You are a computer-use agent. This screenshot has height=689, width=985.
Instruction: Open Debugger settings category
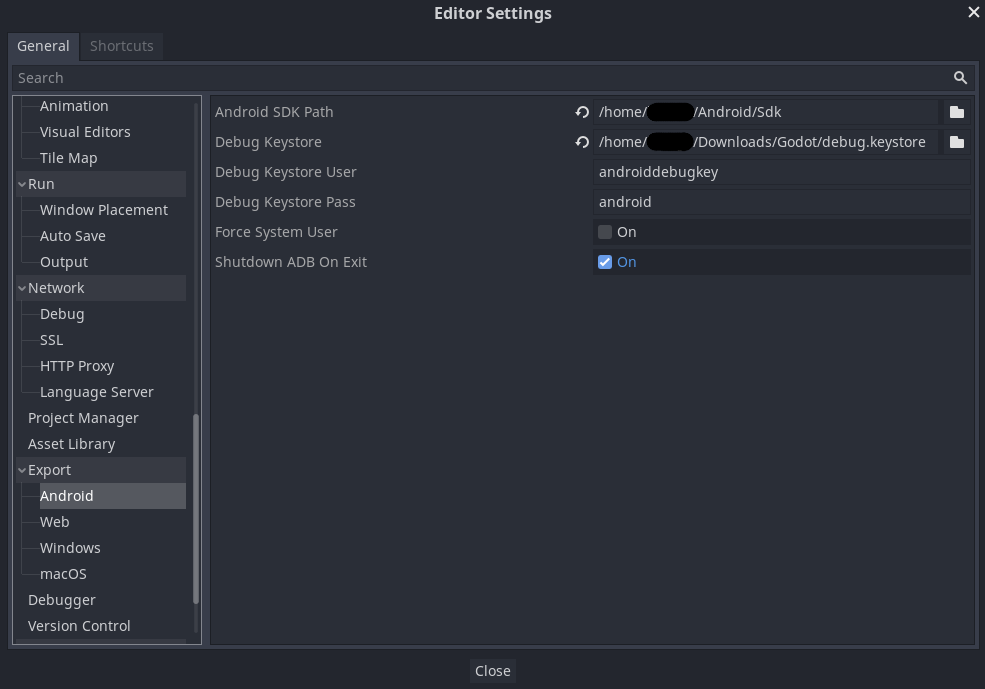tap(62, 600)
